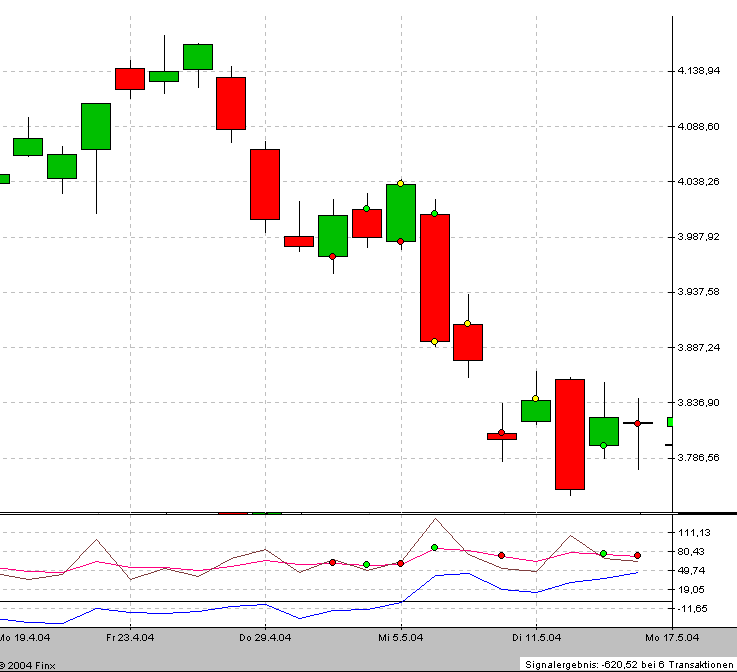Click the red candle on the Do 29.4.04 gridline
Viewport: 737px width, 672px height.
click(265, 184)
